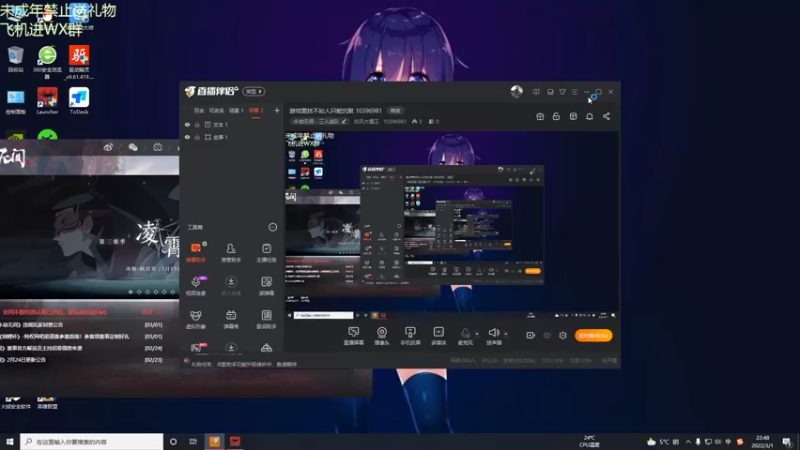This screenshot has width=800, height=450.
Task: Switch to the first scene tab 双击
Action: click(199, 110)
